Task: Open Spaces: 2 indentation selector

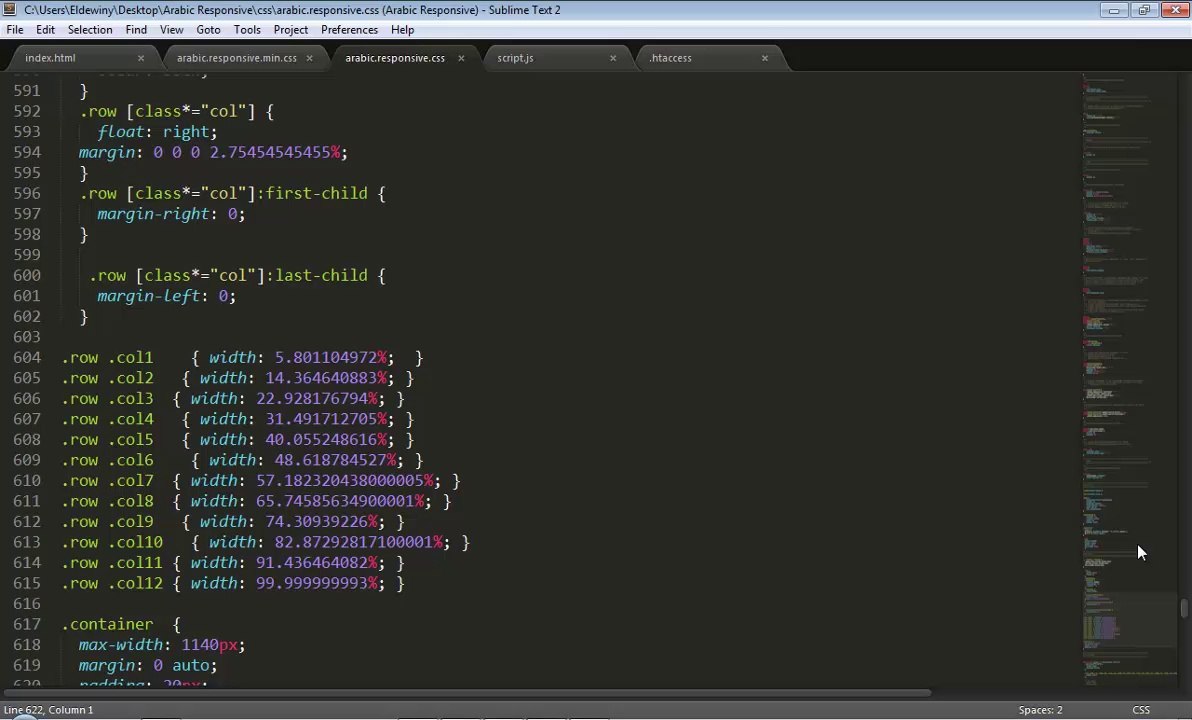Action: point(1040,709)
